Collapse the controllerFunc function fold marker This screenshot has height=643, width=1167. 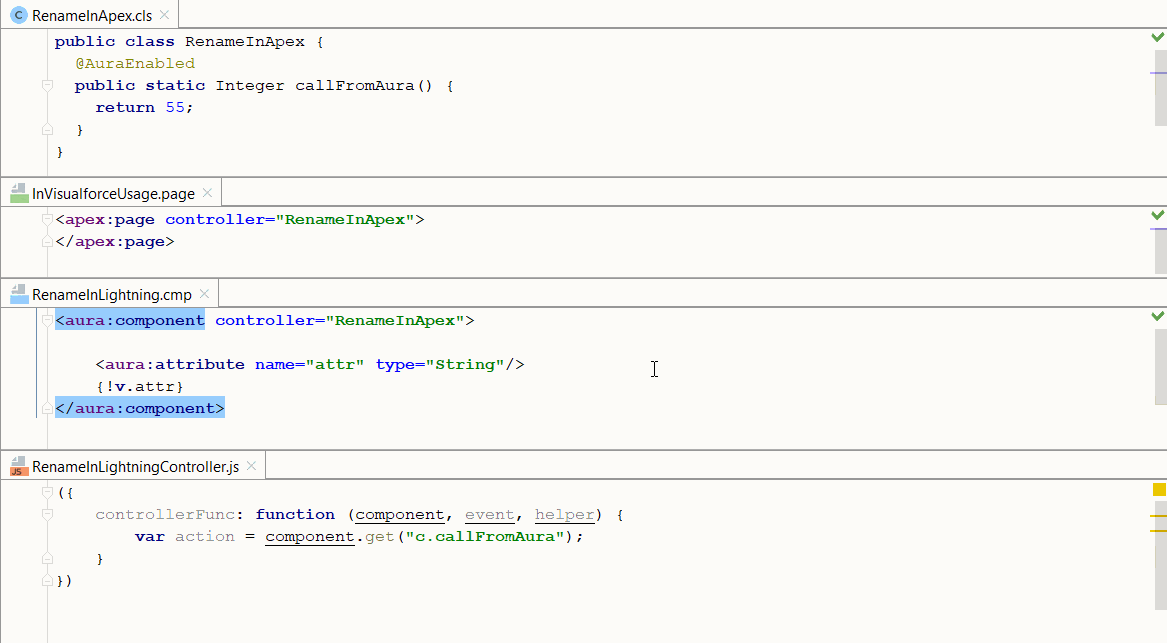point(48,514)
